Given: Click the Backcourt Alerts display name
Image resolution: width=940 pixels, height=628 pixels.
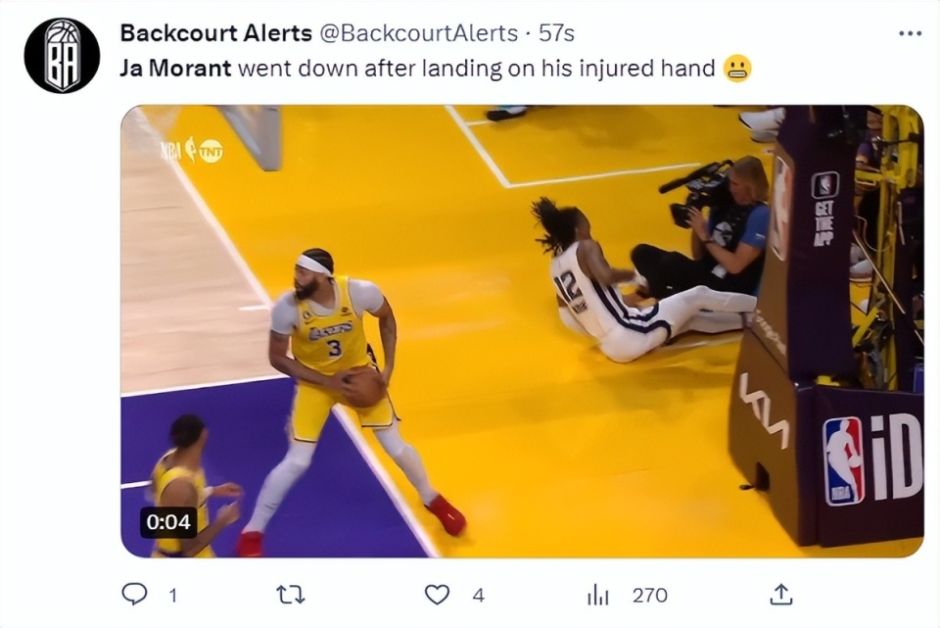Looking at the screenshot, I should [x=216, y=33].
